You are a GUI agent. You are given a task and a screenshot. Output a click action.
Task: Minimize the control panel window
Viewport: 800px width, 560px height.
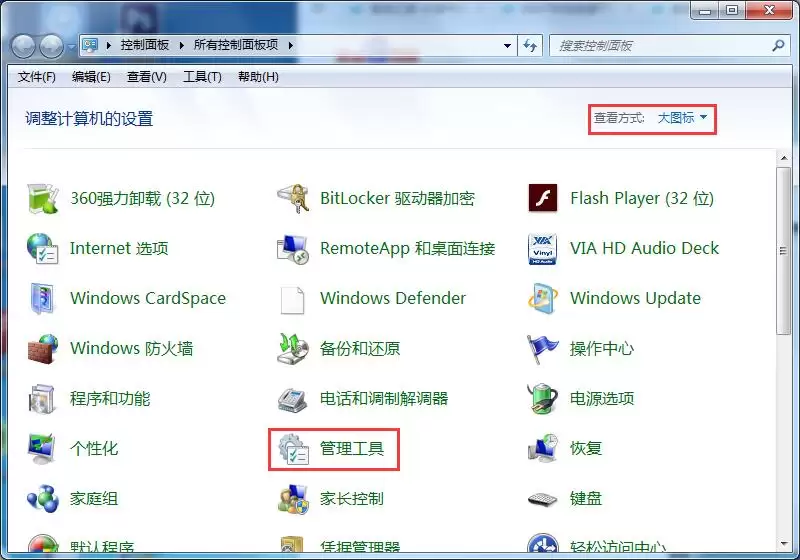point(705,10)
